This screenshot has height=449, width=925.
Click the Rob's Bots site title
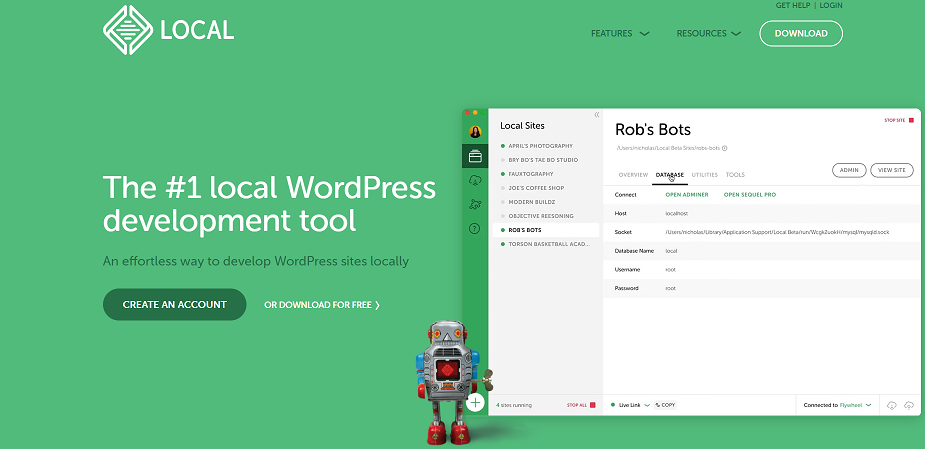[653, 129]
